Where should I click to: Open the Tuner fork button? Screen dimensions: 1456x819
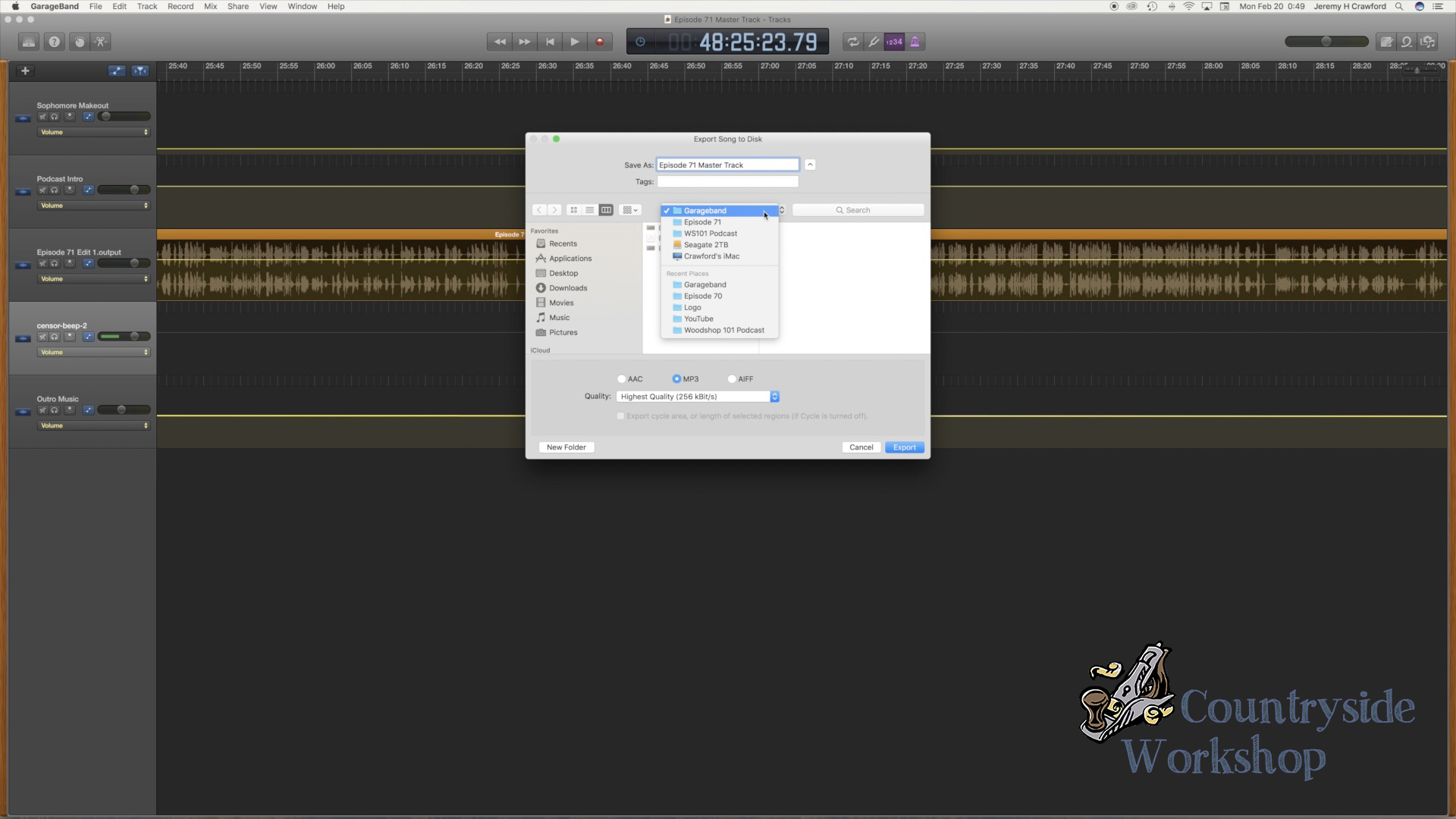pos(874,42)
